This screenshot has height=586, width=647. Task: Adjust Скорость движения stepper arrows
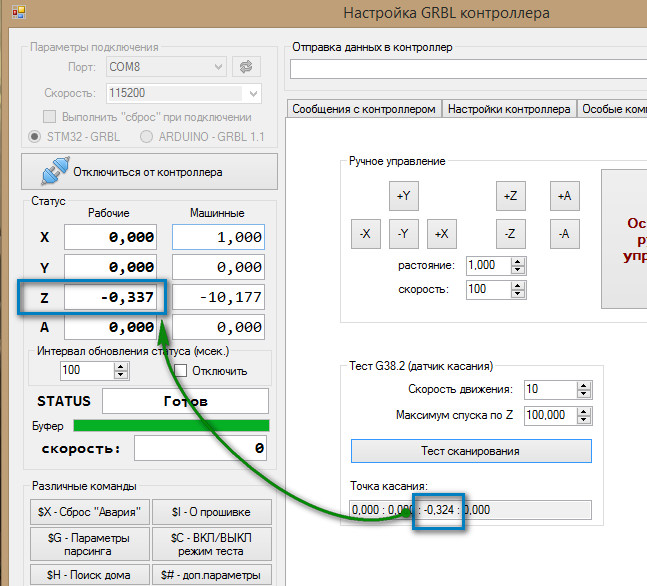coord(583,389)
